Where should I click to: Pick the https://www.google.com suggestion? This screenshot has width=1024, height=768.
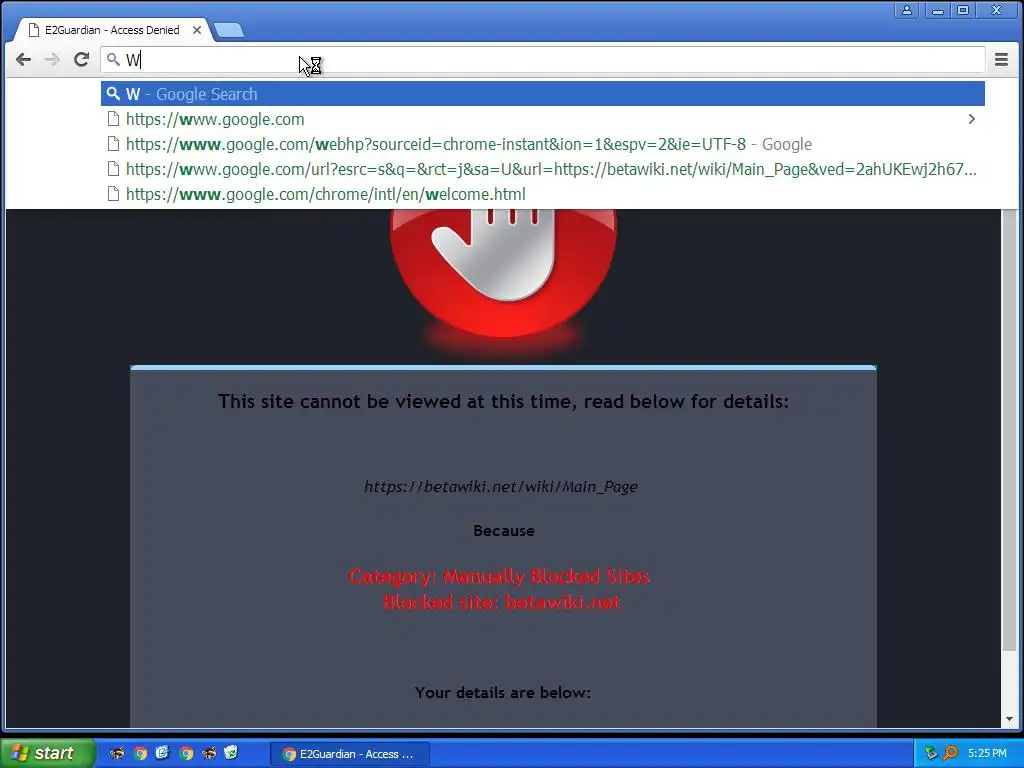pos(543,119)
